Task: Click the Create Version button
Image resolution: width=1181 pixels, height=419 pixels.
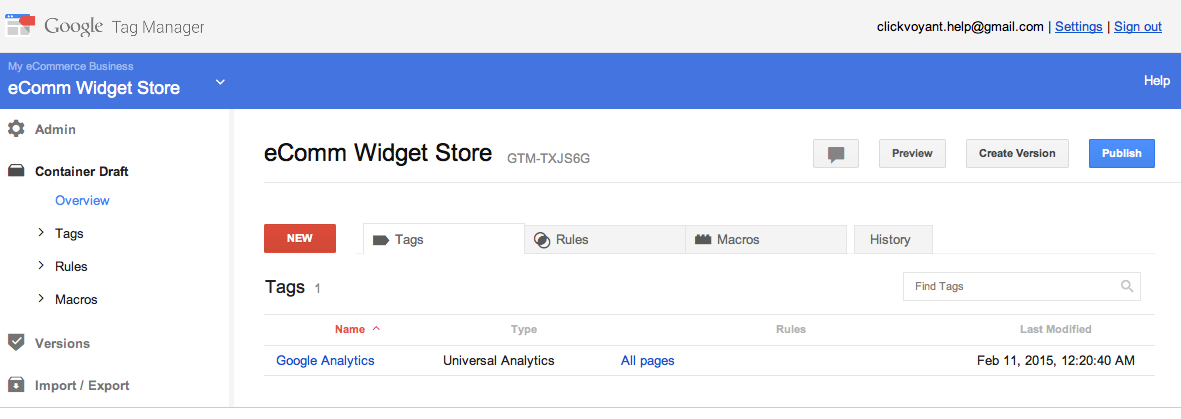Action: tap(1017, 154)
